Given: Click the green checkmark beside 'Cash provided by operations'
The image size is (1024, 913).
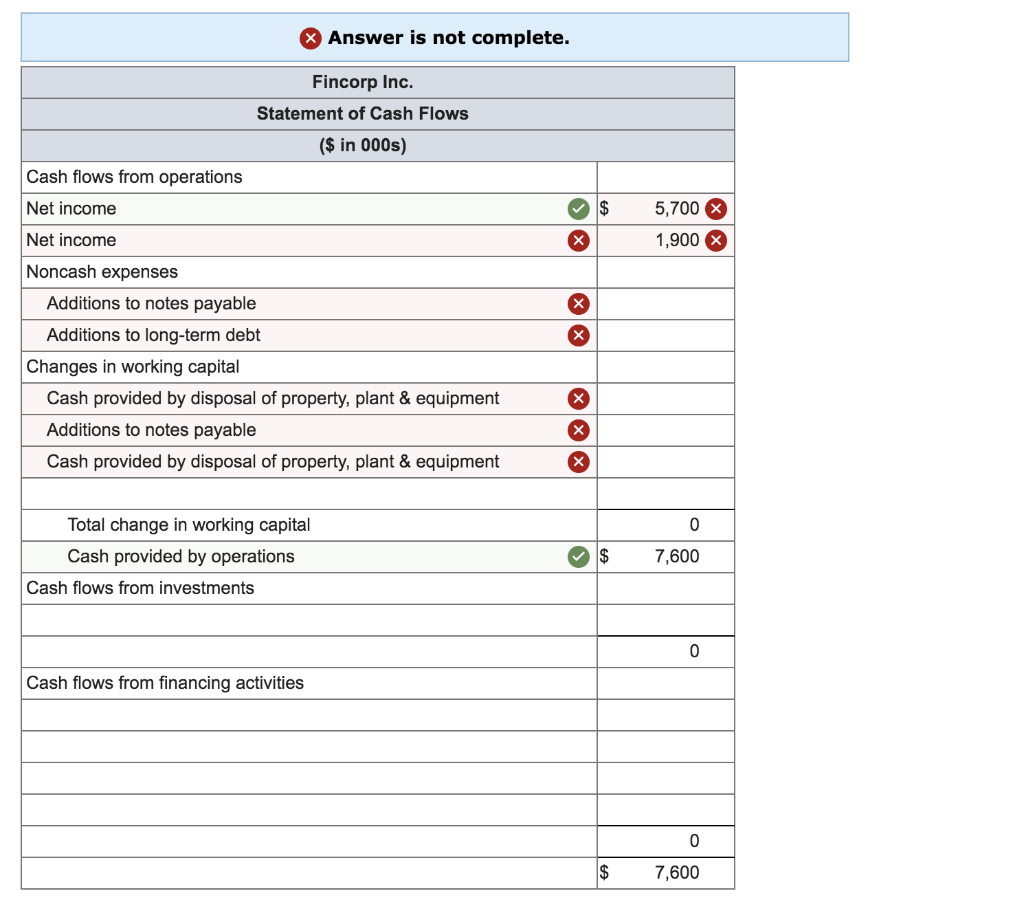Looking at the screenshot, I should (578, 556).
